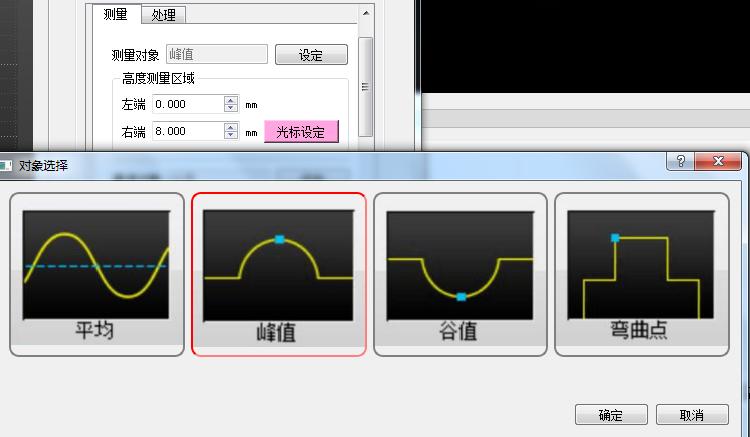Click the 测量对象 label text

(135, 55)
